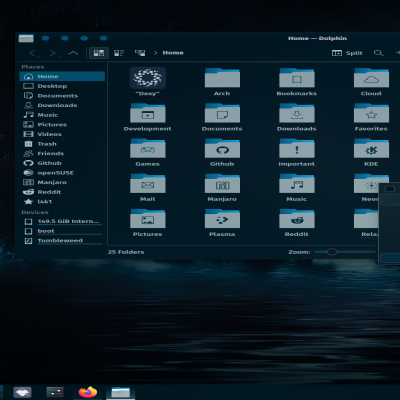
Task: Select Home in the Places sidebar
Action: (x=62, y=76)
